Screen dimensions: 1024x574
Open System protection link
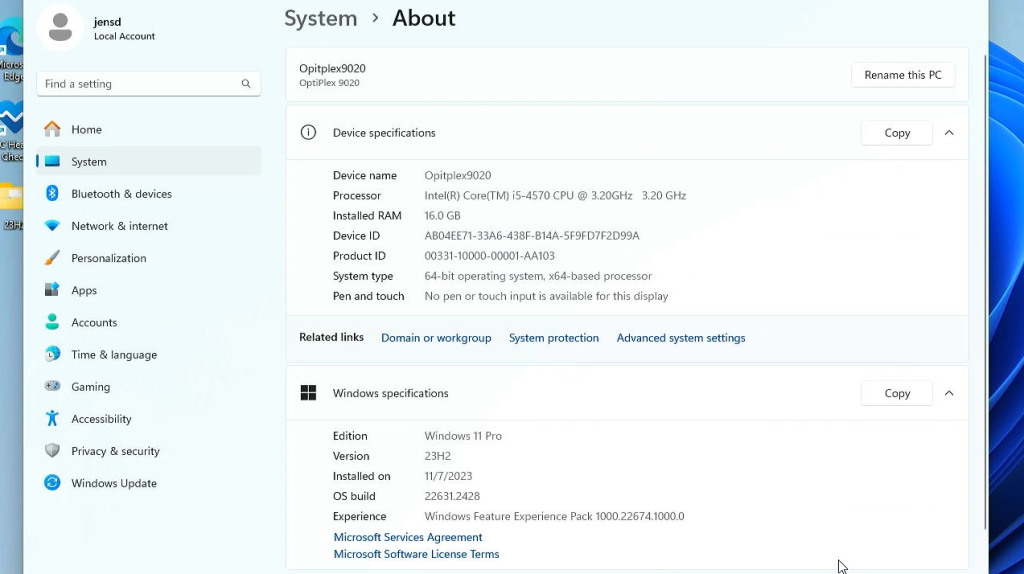(553, 338)
